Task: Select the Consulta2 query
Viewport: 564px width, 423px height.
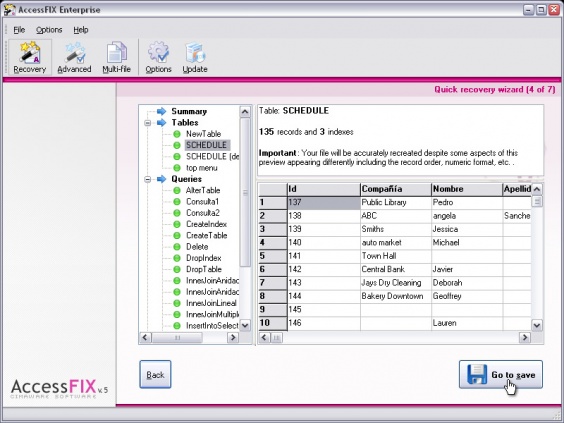Action: tap(203, 213)
